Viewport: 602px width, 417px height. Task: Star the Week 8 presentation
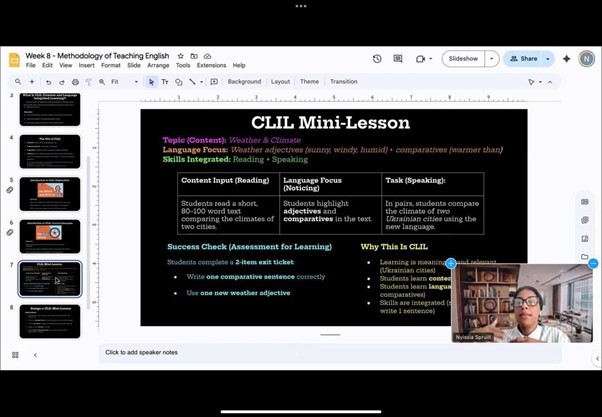click(181, 56)
